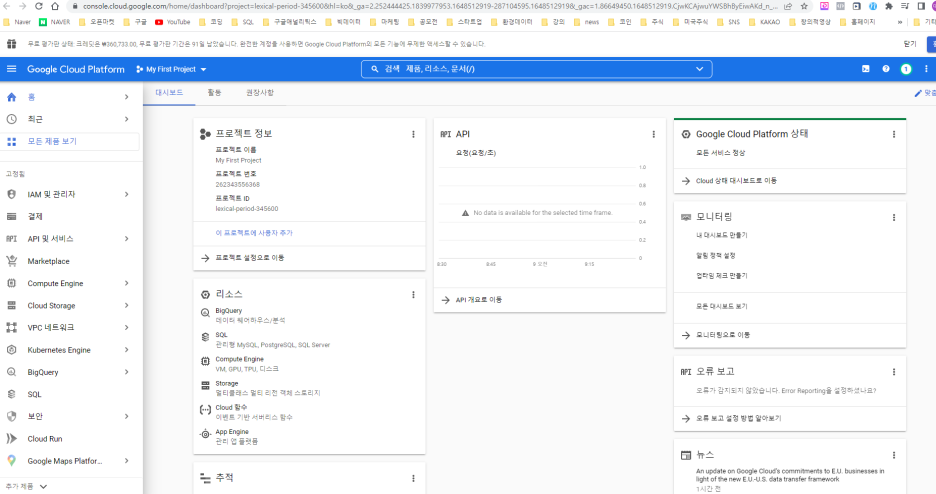The image size is (936, 494).
Task: Open Google Cloud Platform 상태 card options menu
Action: tap(894, 134)
